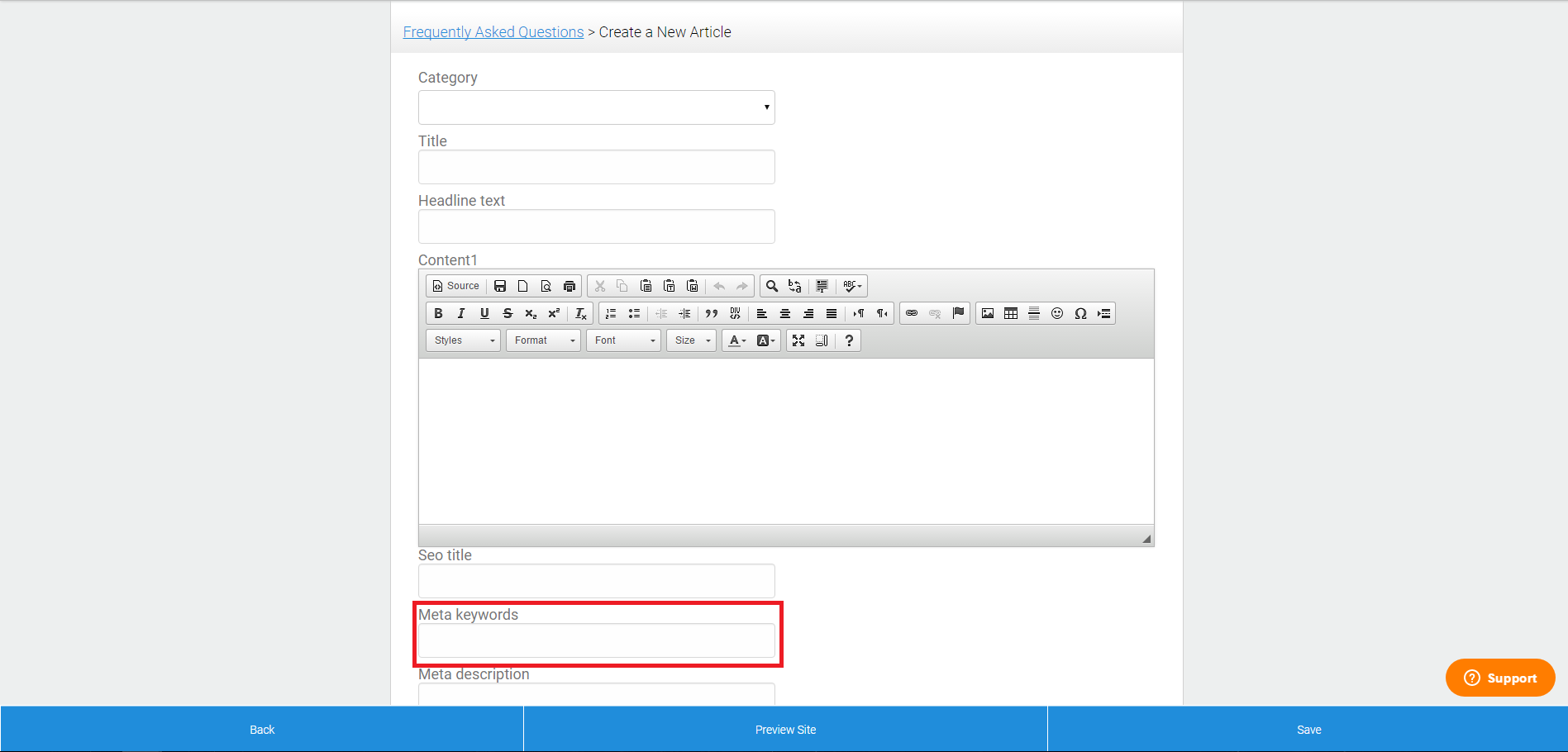Toggle bulleted list

(634, 313)
